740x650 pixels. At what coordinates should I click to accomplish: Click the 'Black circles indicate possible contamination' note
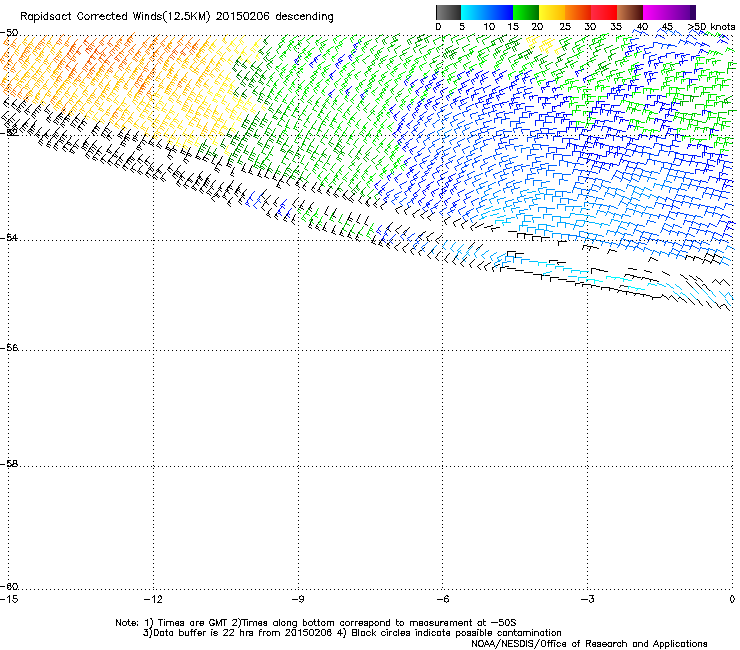point(456,633)
